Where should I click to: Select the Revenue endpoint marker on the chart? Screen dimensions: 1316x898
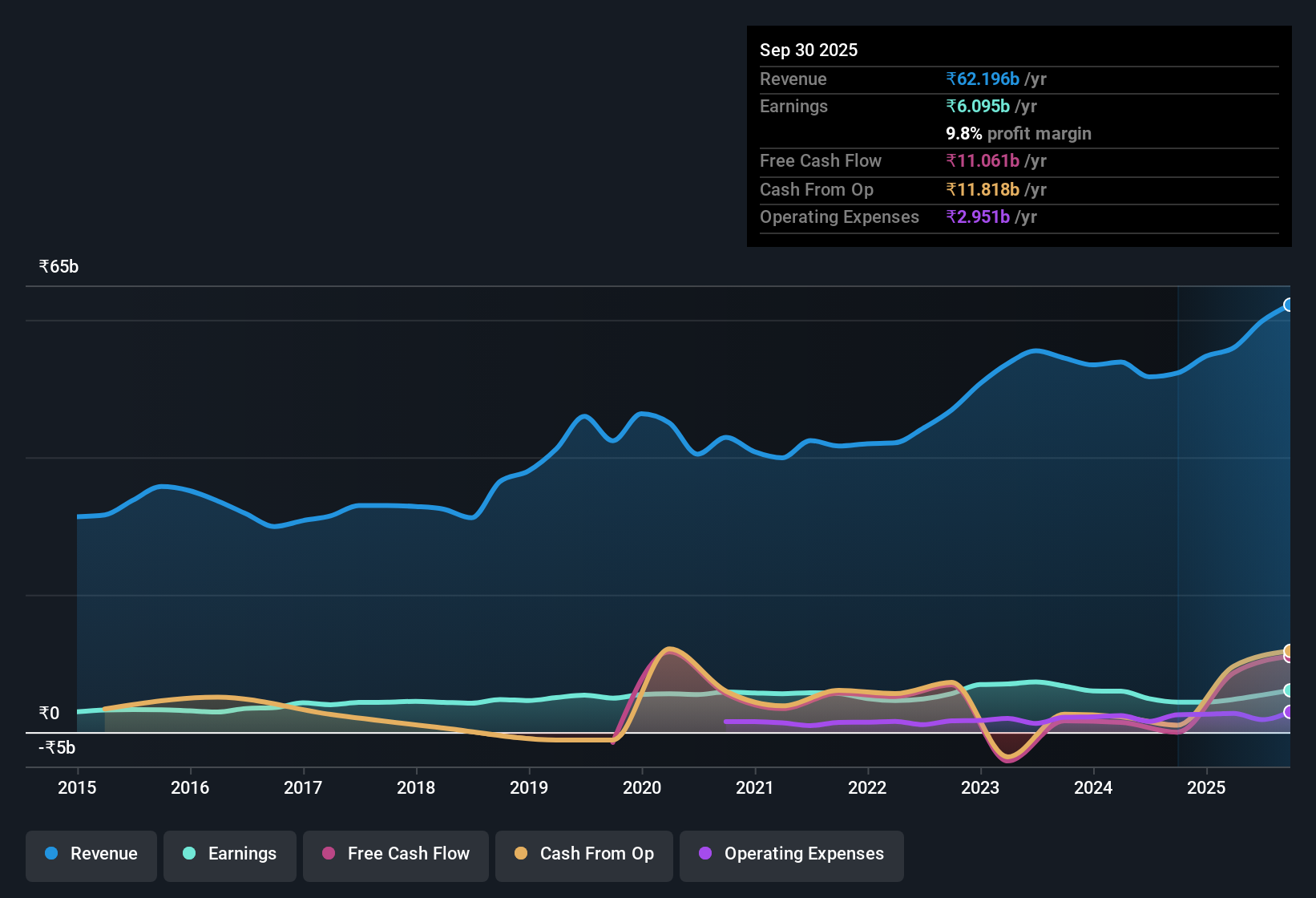[x=1289, y=305]
